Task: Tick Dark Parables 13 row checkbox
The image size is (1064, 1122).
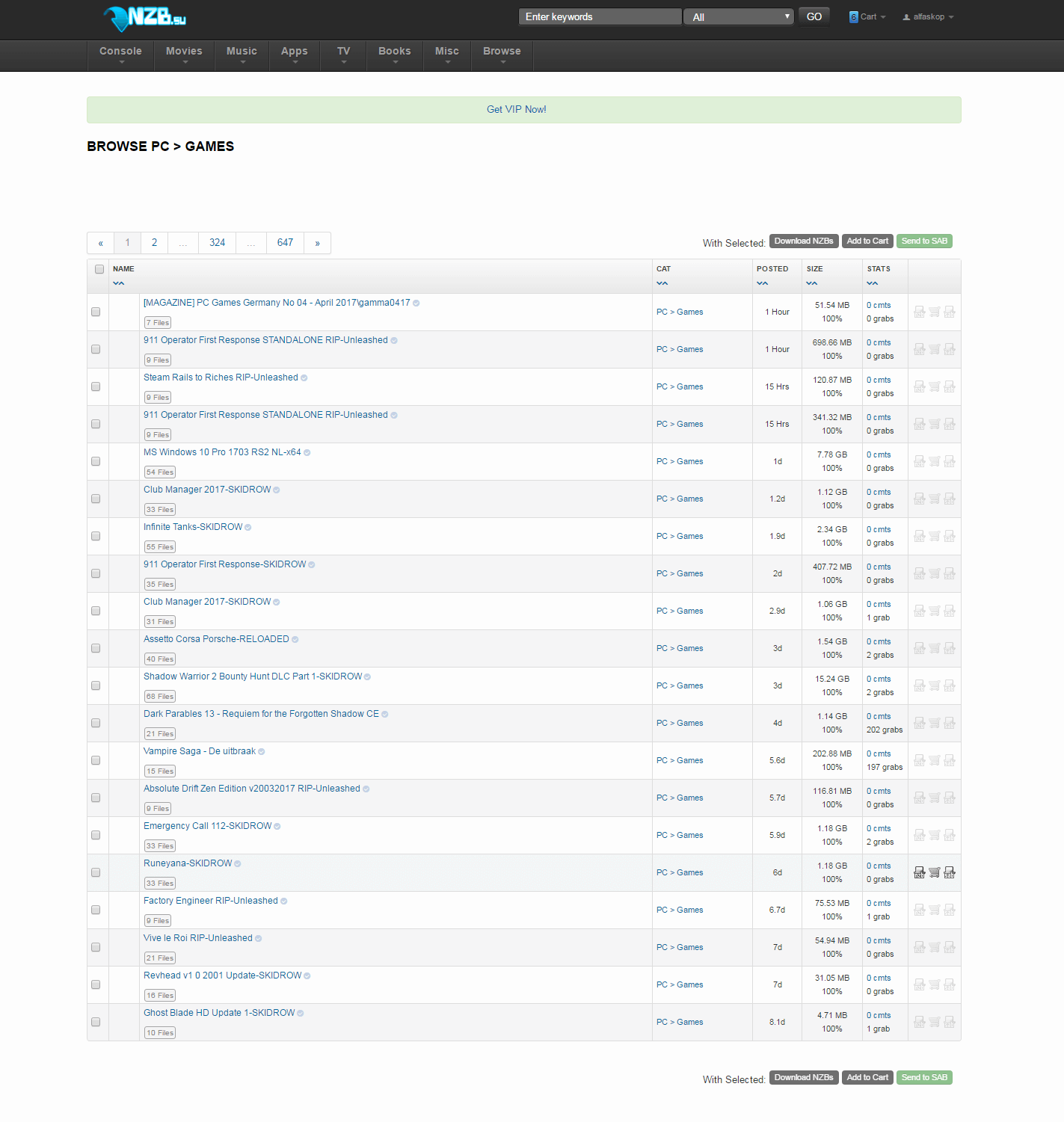Action: 96,723
